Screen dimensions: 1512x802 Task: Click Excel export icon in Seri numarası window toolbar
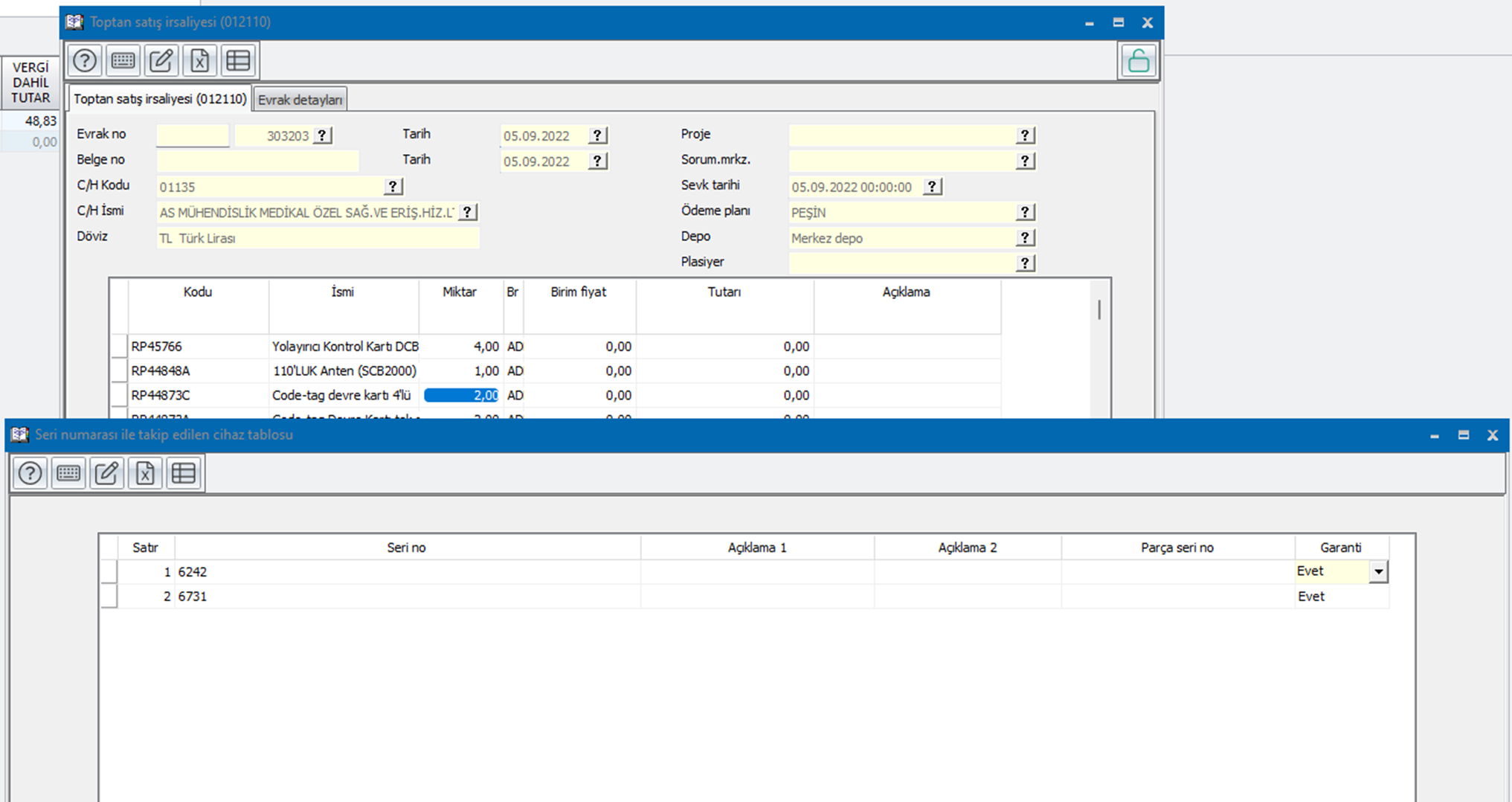[145, 473]
